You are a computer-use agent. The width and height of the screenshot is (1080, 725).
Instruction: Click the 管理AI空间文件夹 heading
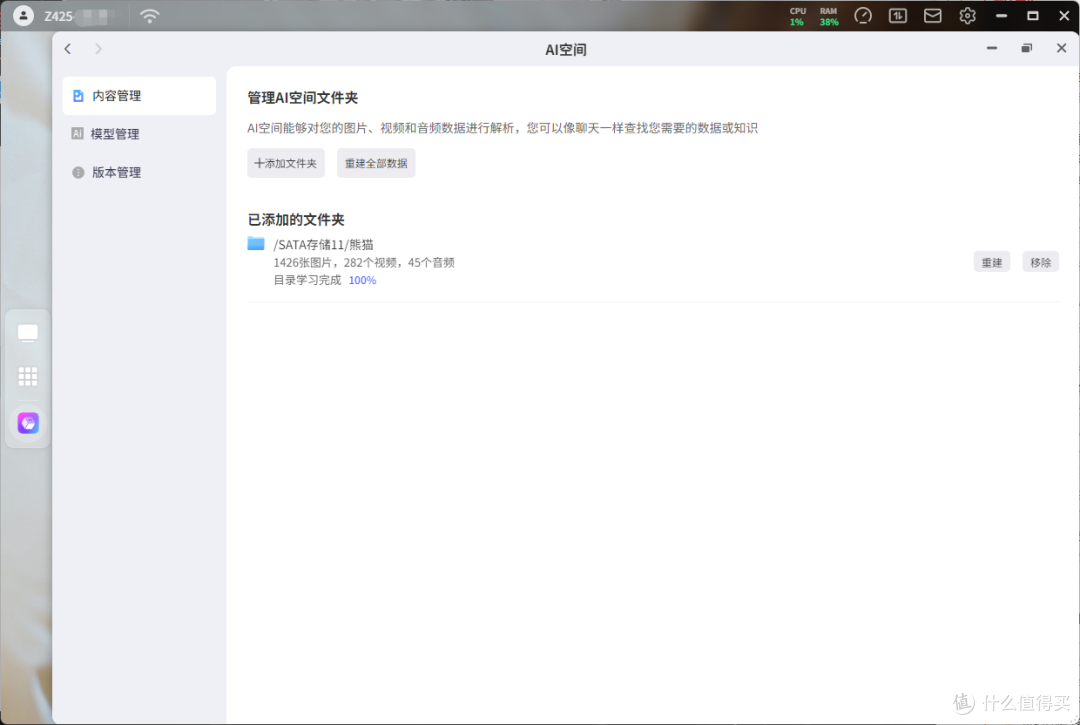[302, 98]
